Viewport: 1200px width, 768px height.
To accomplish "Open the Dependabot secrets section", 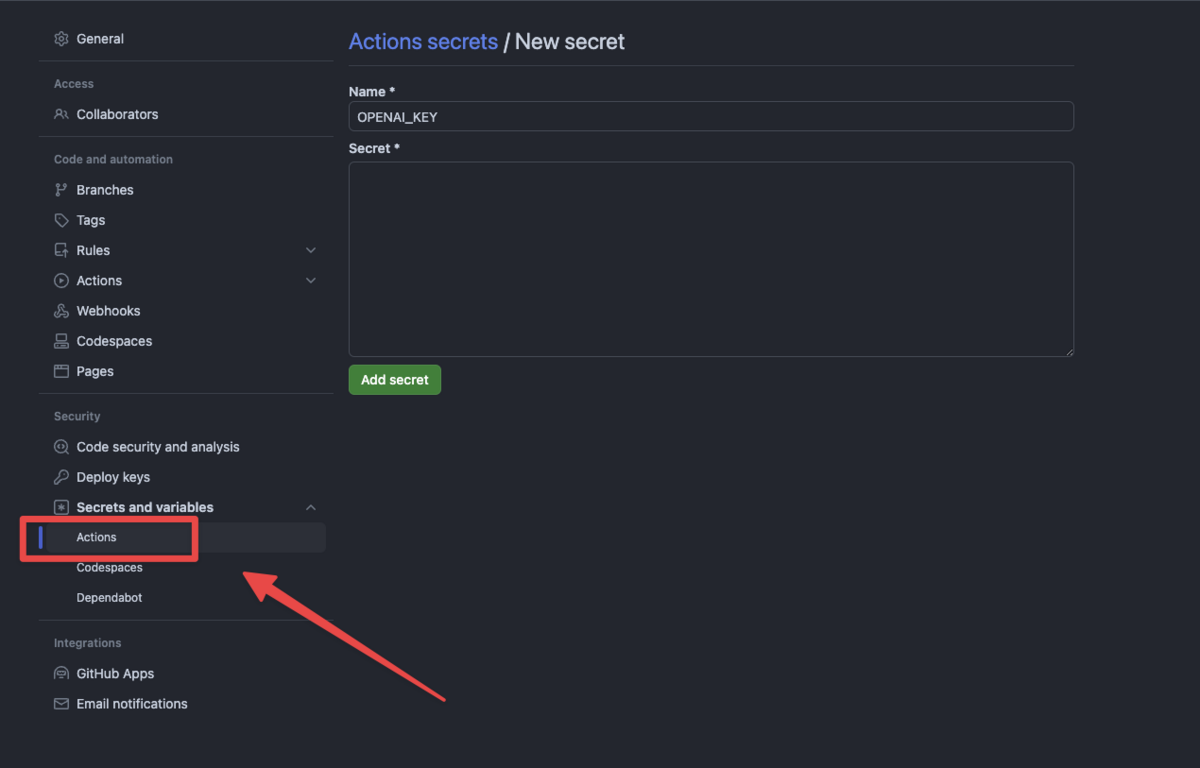I will coord(109,597).
